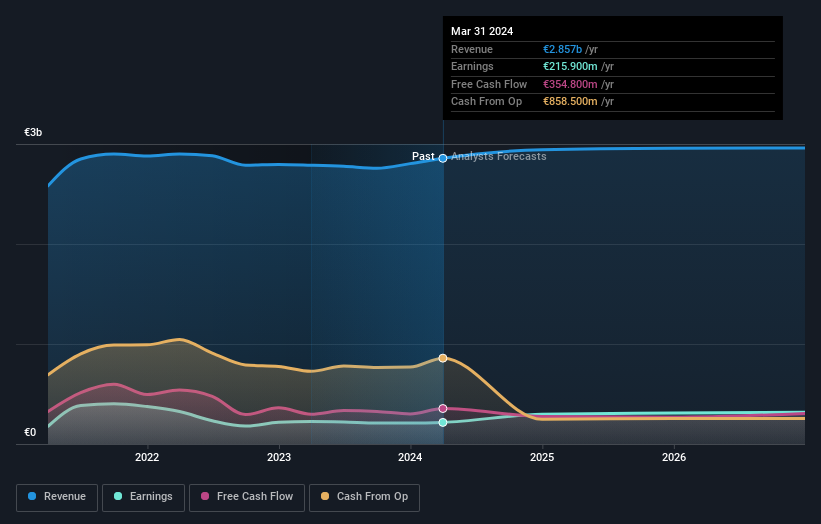Click the Earnings value €215.900m in tooltip
Viewport: 821px width, 524px height.
point(570,66)
